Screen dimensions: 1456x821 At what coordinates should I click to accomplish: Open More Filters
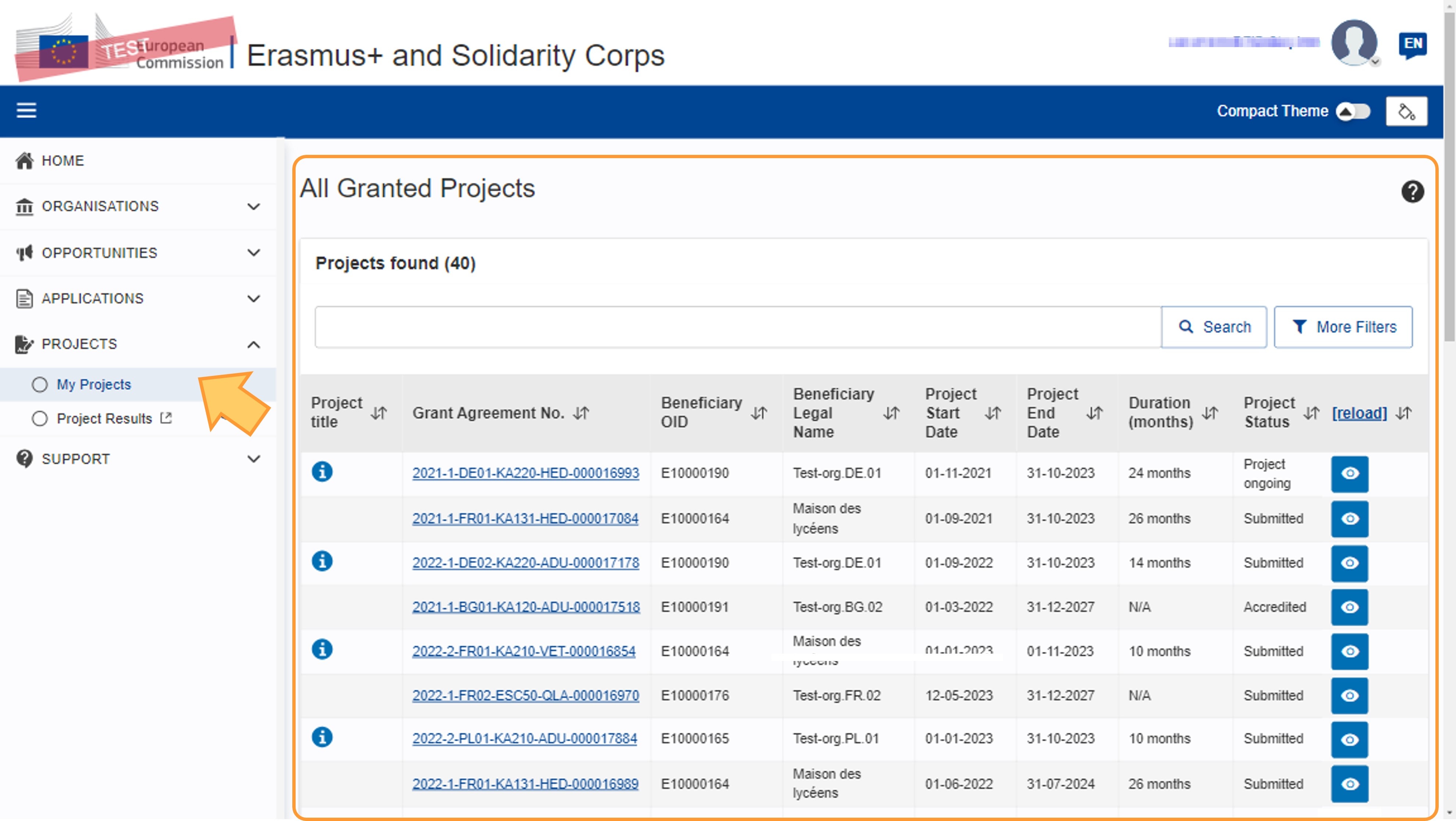click(x=1343, y=327)
